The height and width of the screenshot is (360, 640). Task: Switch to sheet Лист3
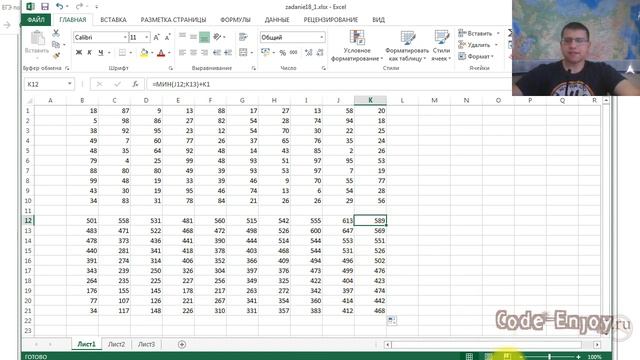tap(146, 344)
